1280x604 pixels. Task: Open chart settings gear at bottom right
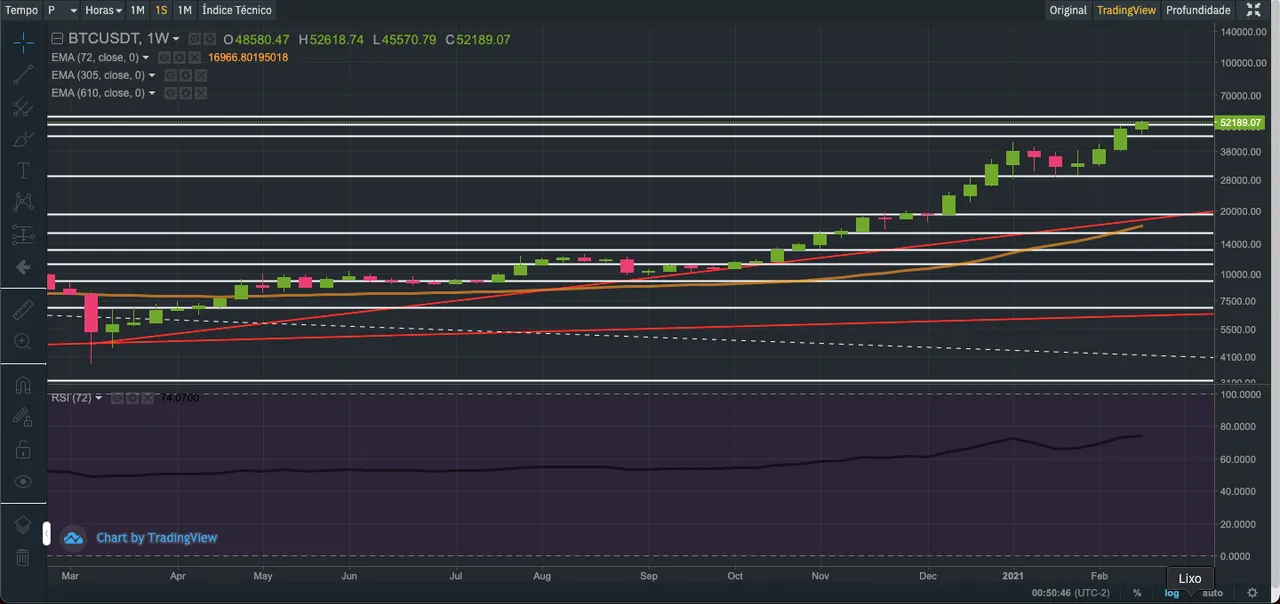point(1252,592)
